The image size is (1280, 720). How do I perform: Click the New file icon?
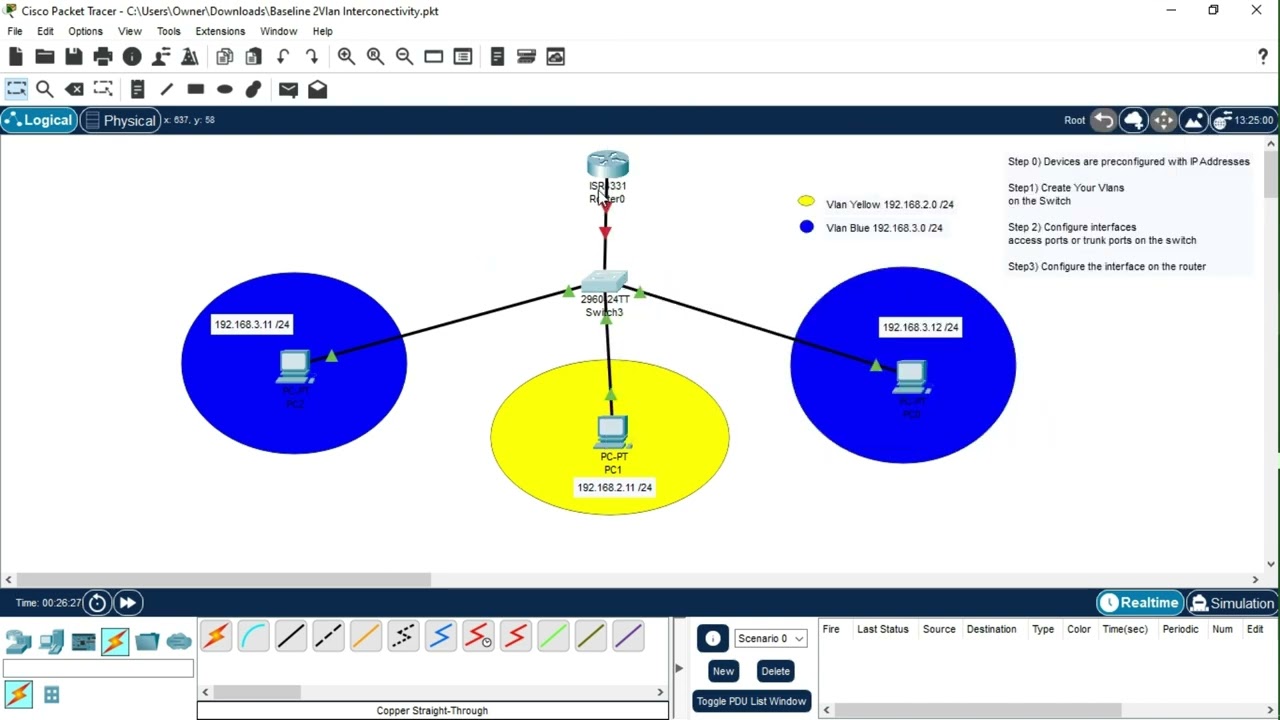click(x=15, y=57)
